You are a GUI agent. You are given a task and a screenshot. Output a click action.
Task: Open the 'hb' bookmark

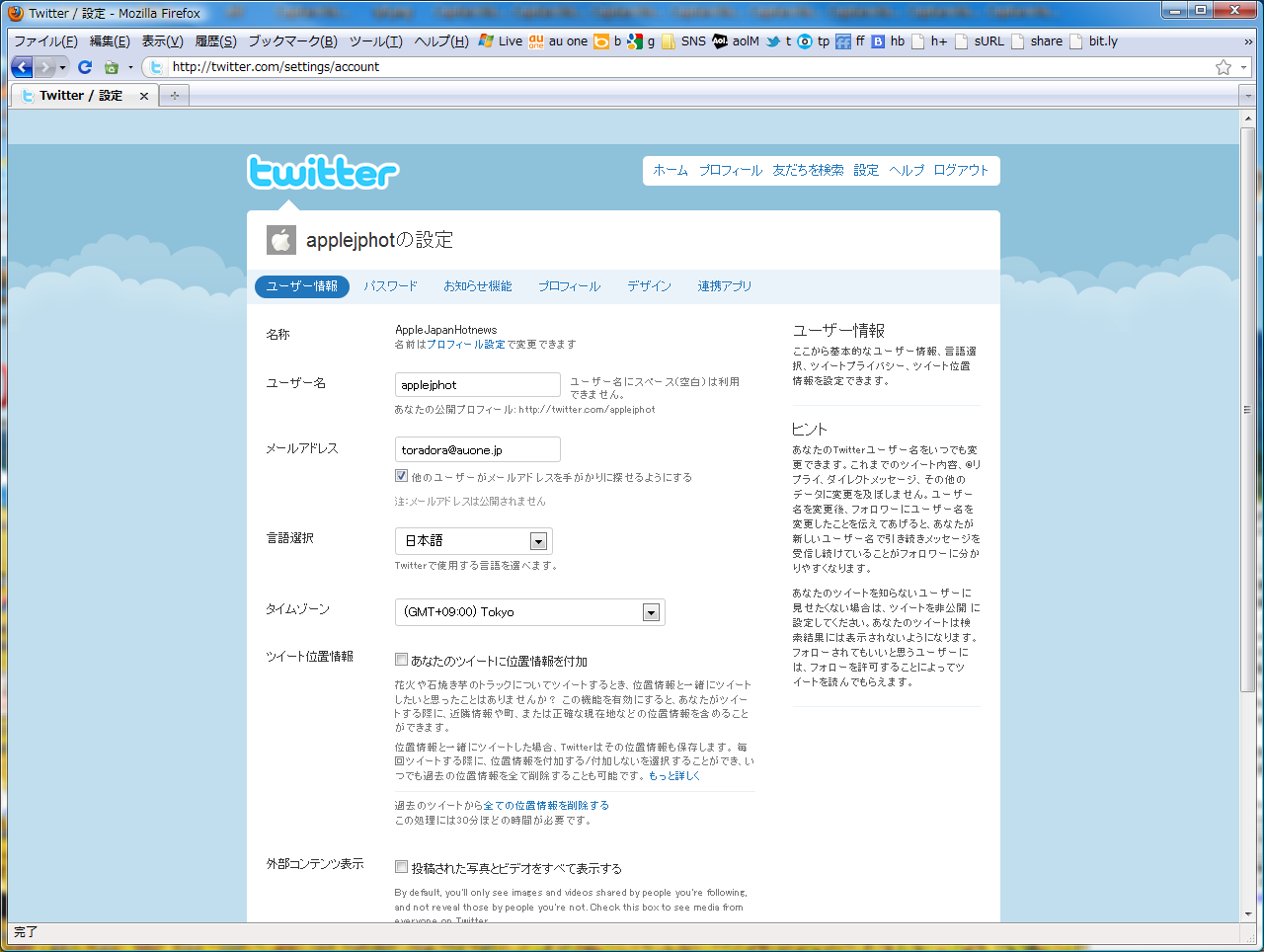pos(888,41)
